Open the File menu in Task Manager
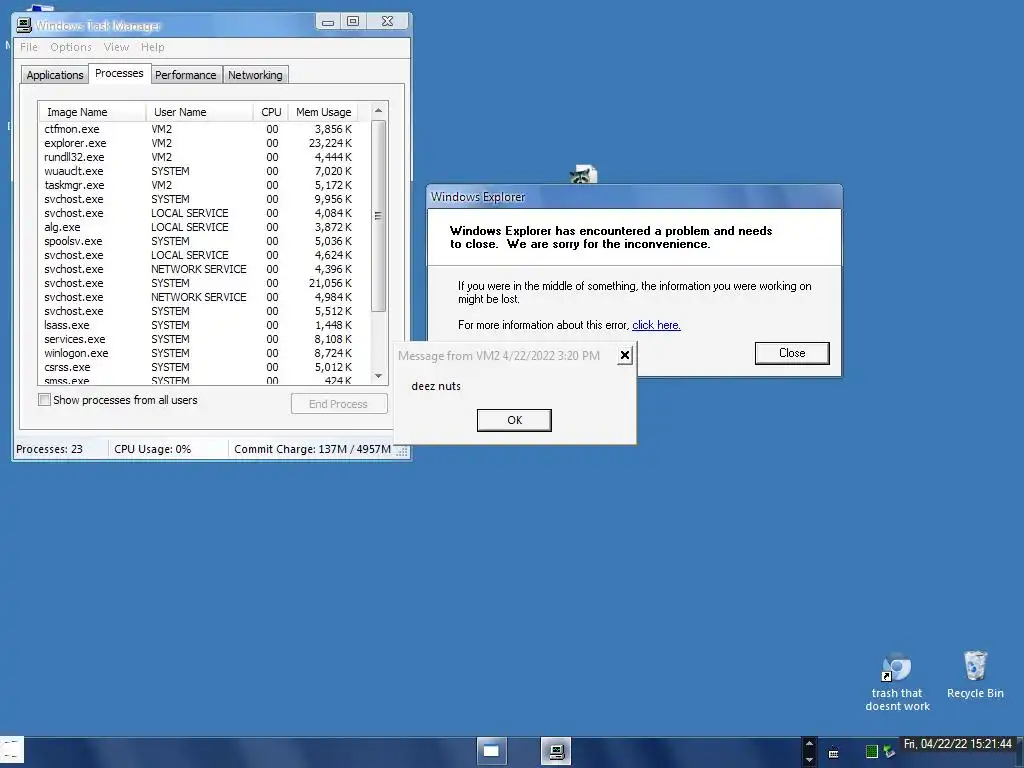The image size is (1024, 768). tap(29, 47)
